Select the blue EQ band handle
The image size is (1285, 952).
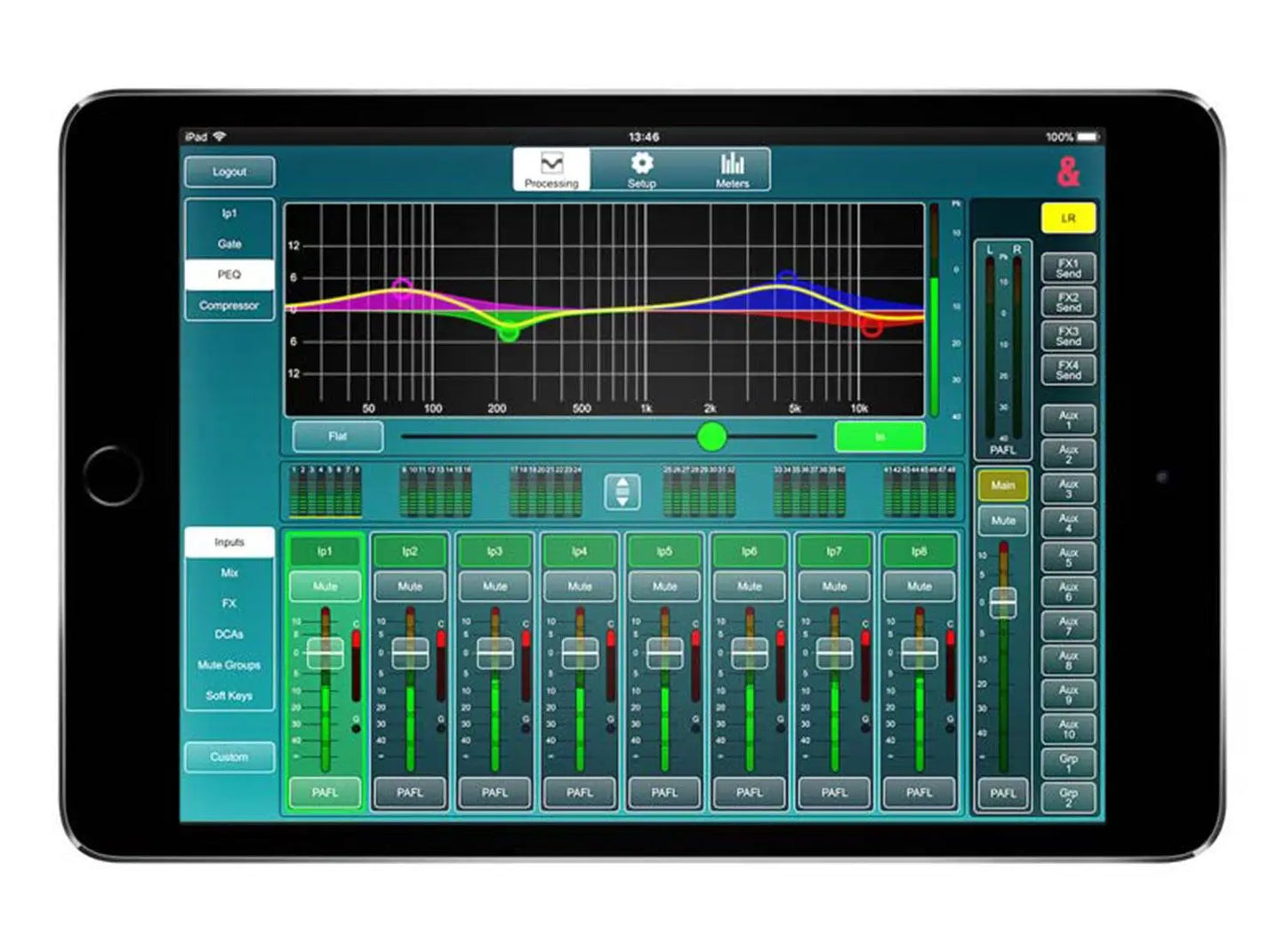(786, 279)
